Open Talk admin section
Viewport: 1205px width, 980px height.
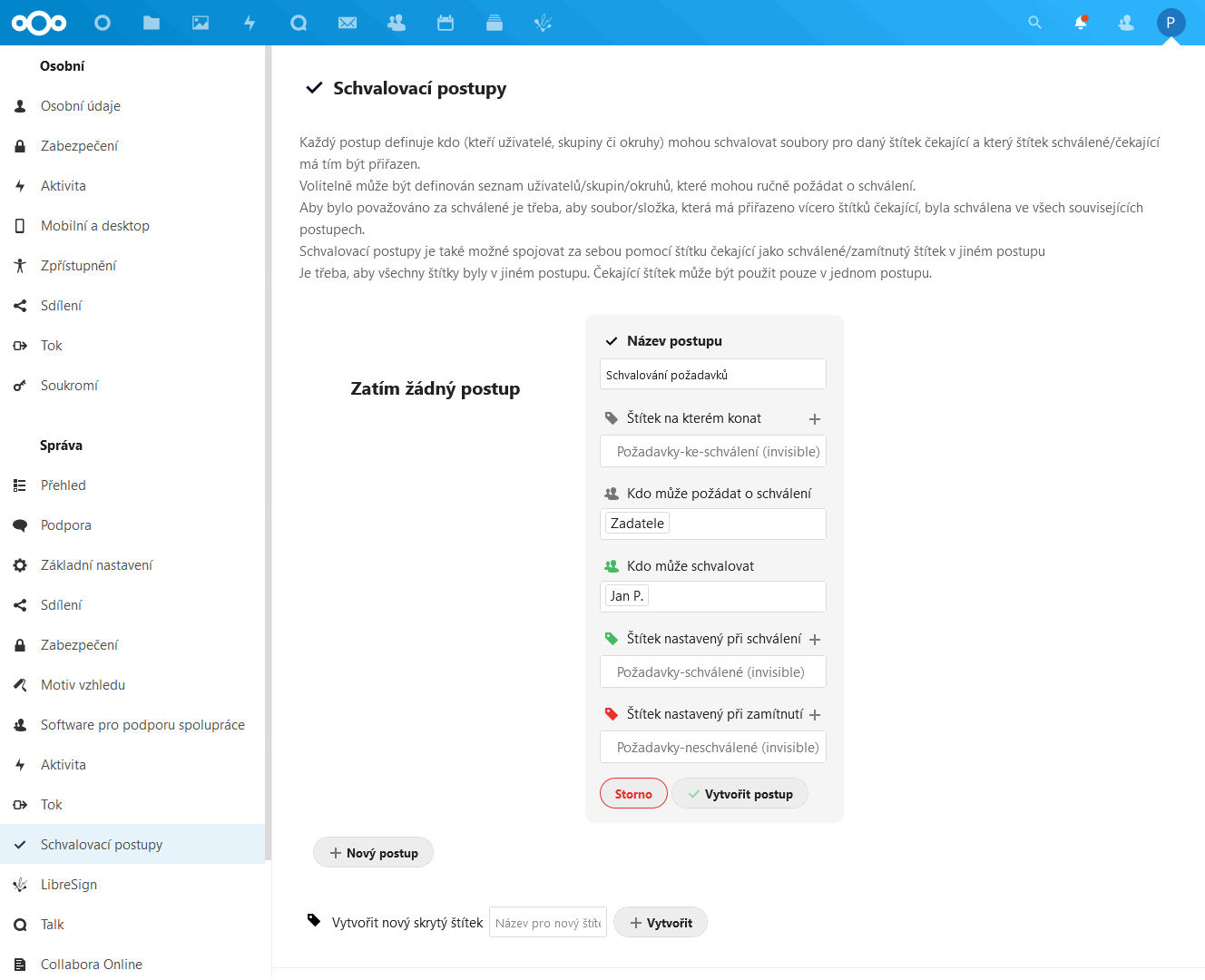(x=132, y=925)
